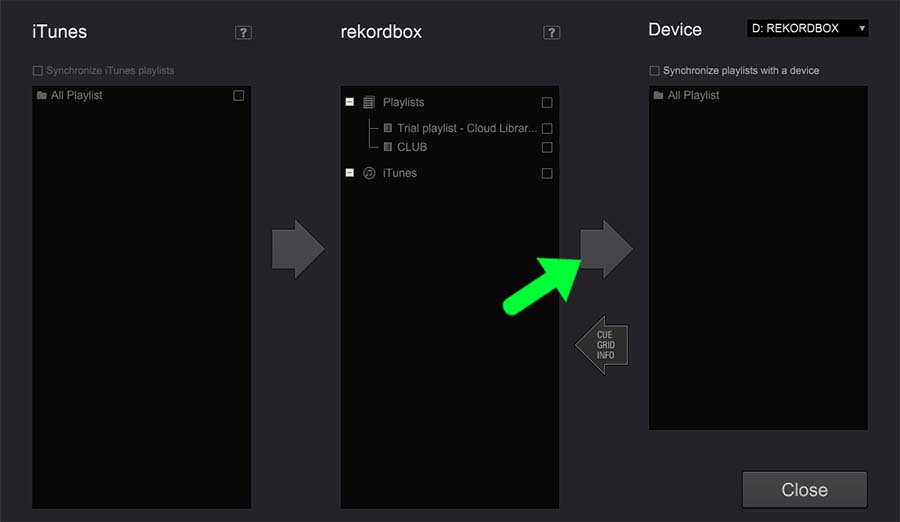Click the iTunes panel heading
This screenshot has width=900, height=522.
(60, 32)
